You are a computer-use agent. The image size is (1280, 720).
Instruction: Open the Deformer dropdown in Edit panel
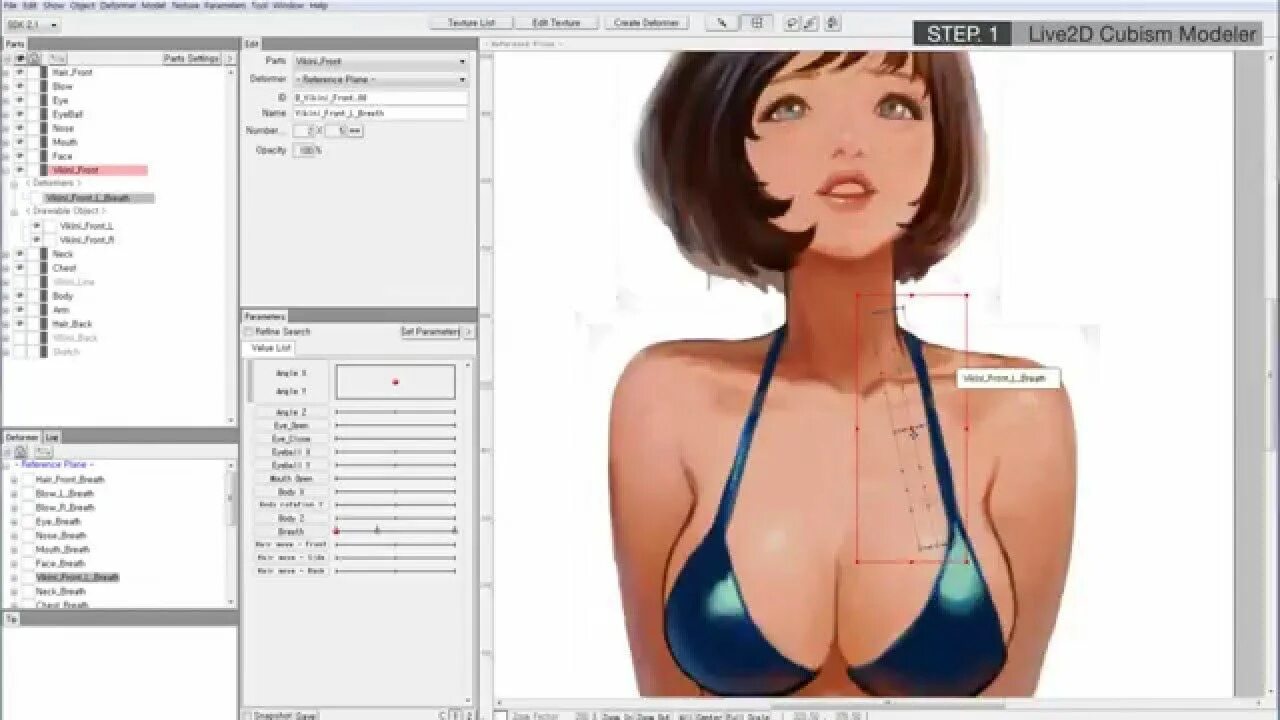[379, 79]
